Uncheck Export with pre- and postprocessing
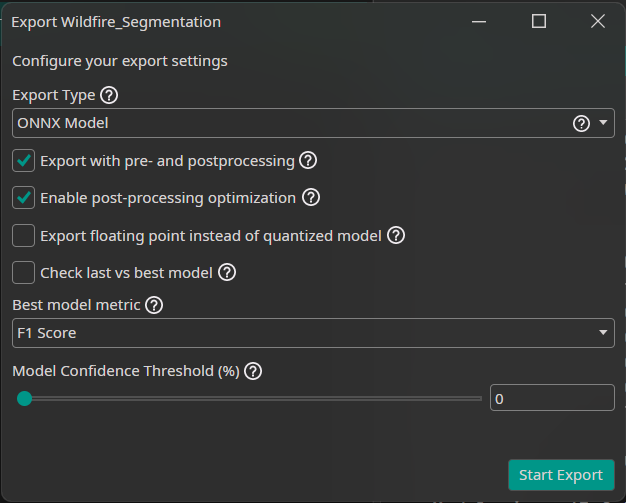 [x=24, y=160]
